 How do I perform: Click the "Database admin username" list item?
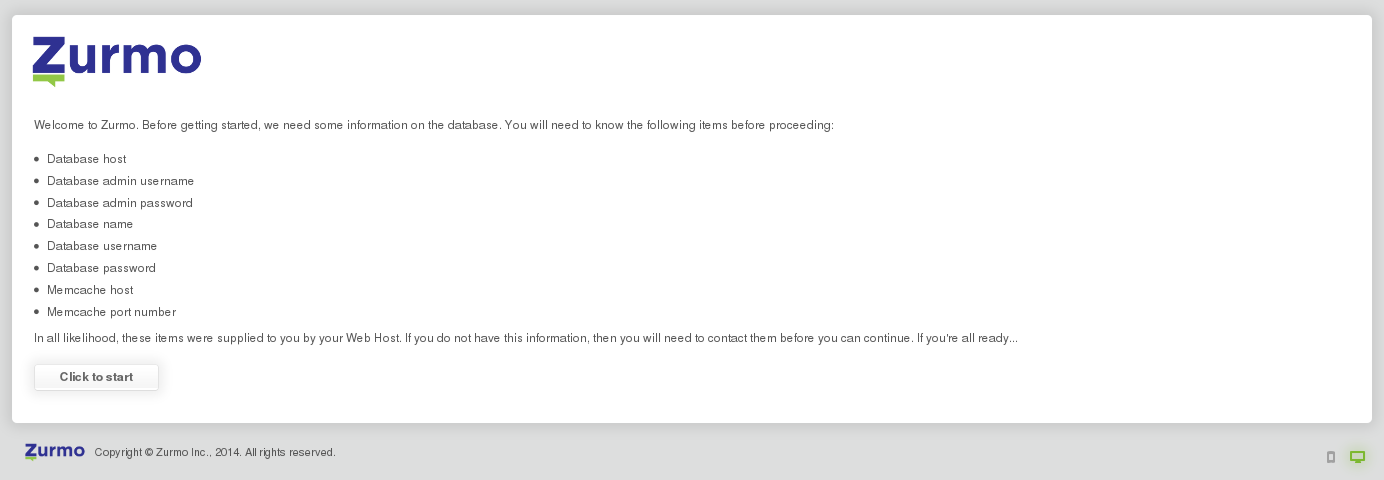(x=120, y=181)
